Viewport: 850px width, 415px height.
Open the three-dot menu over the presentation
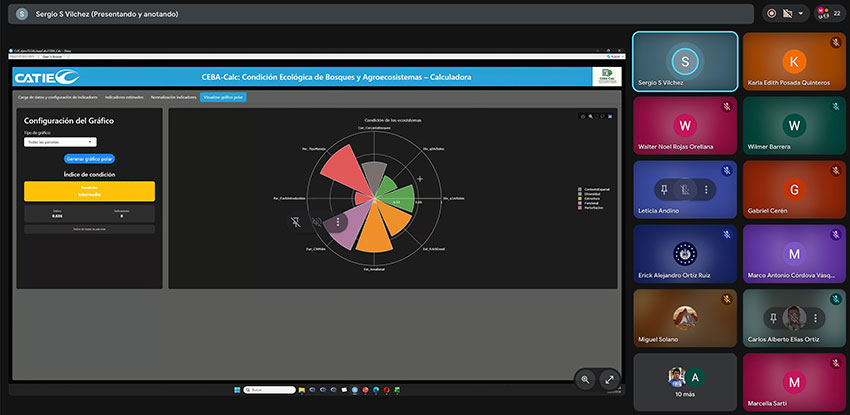coord(339,222)
